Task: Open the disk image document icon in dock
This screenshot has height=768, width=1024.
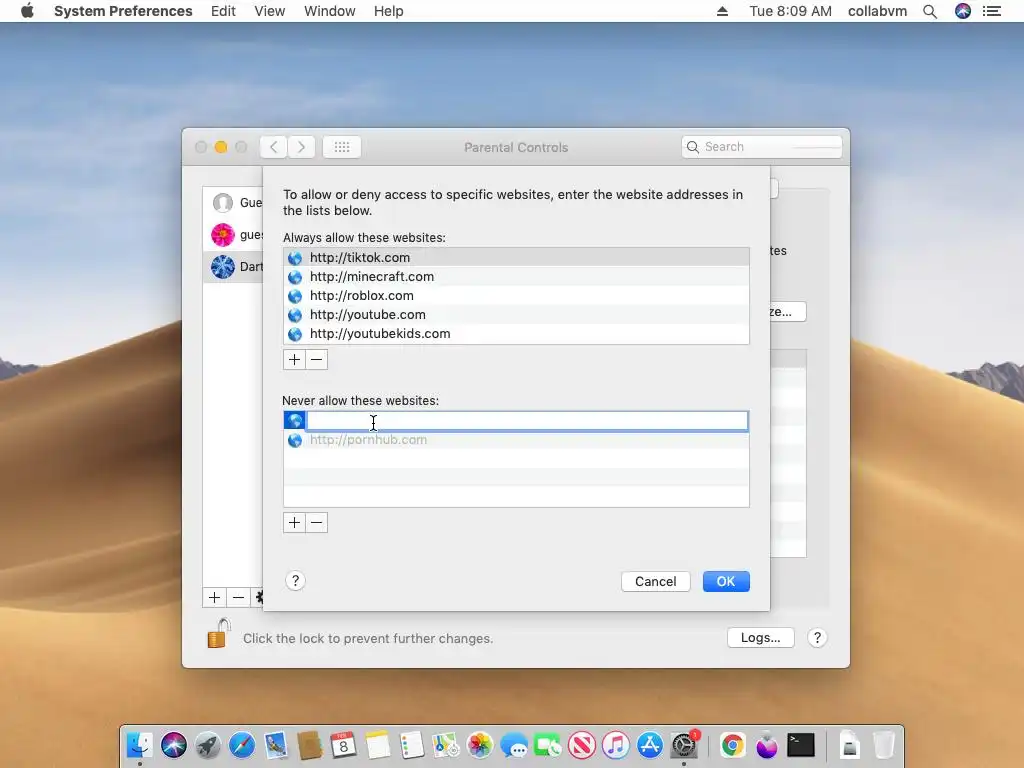Action: (850, 745)
